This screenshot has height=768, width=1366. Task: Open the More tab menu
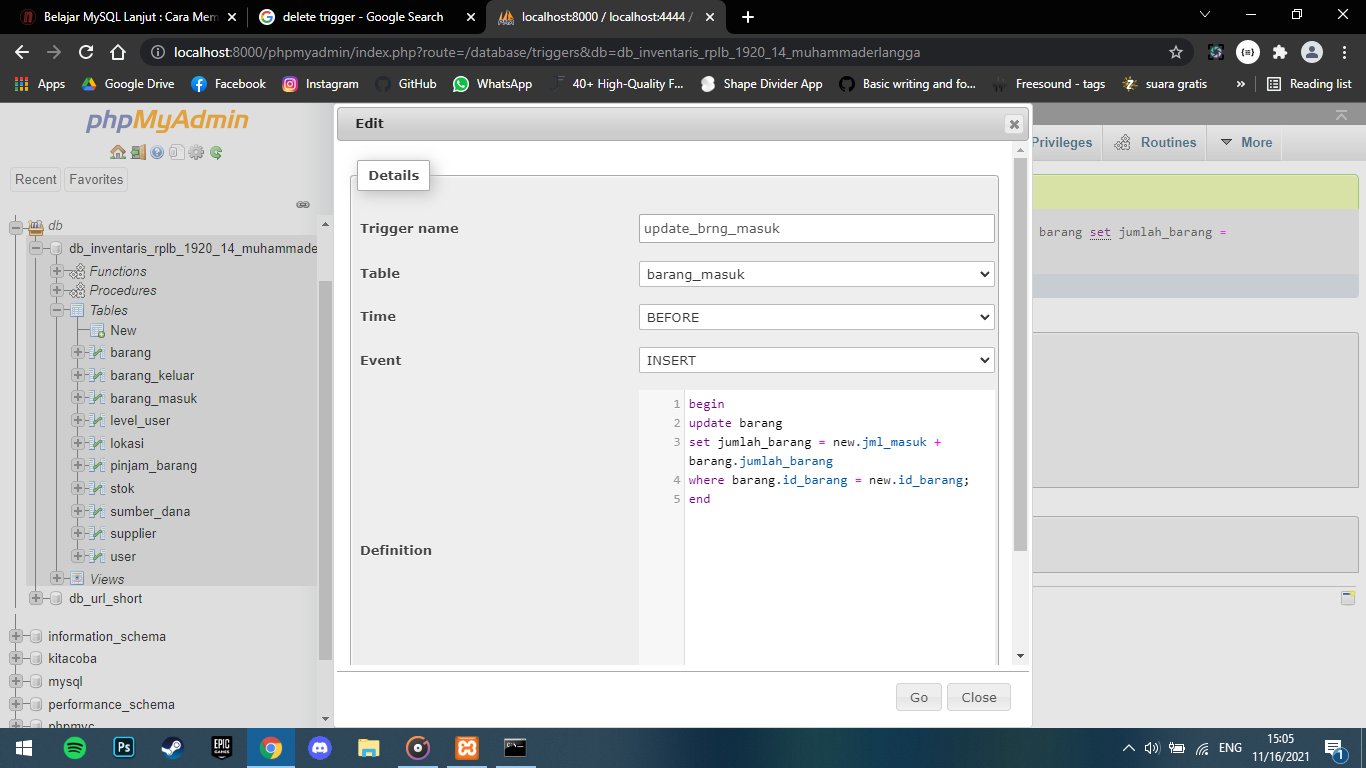1246,142
